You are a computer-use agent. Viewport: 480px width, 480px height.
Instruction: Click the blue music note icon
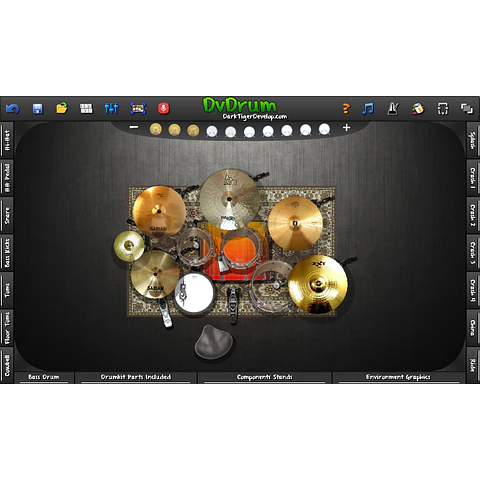click(368, 108)
